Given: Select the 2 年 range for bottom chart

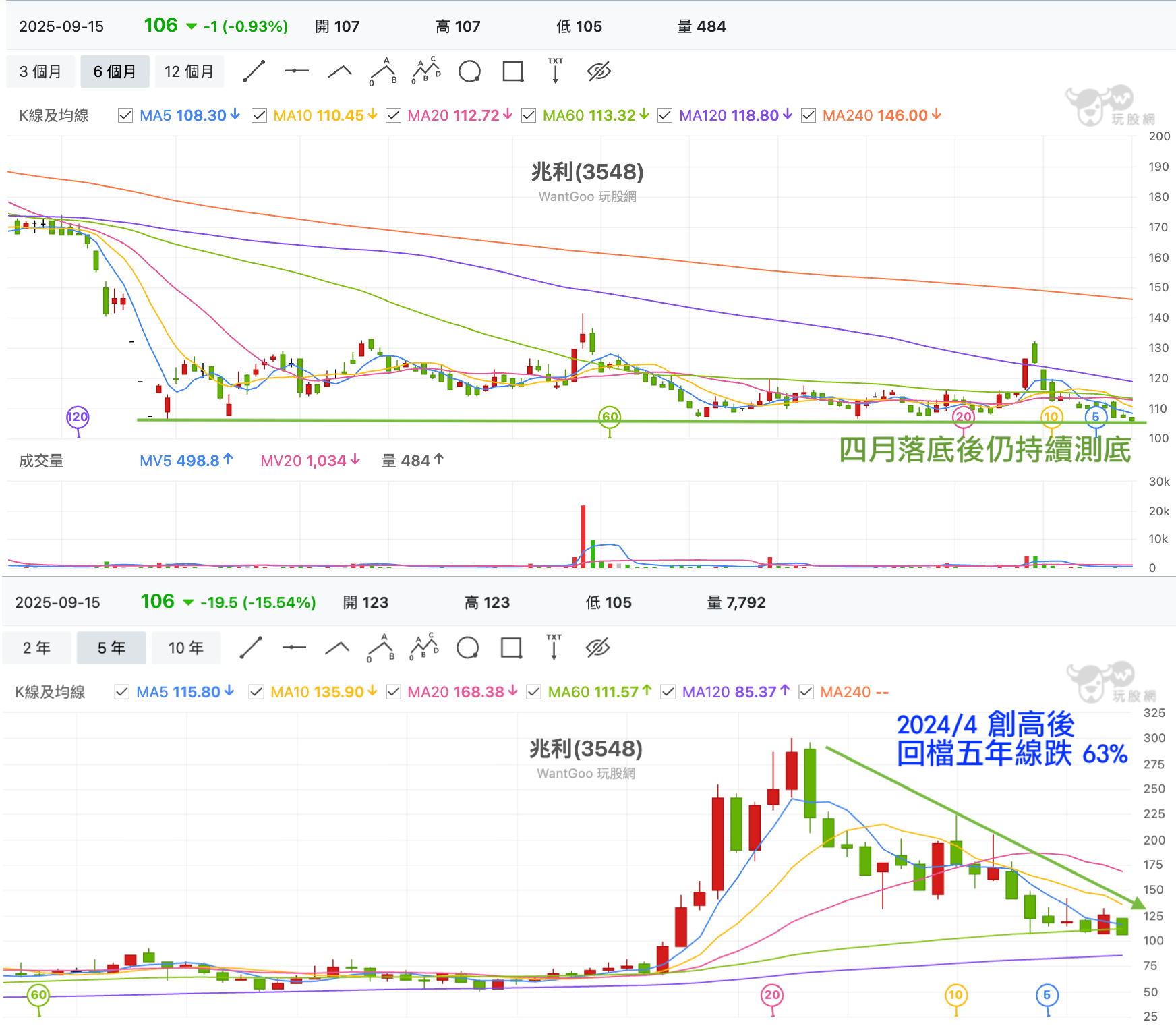Looking at the screenshot, I should [36, 648].
